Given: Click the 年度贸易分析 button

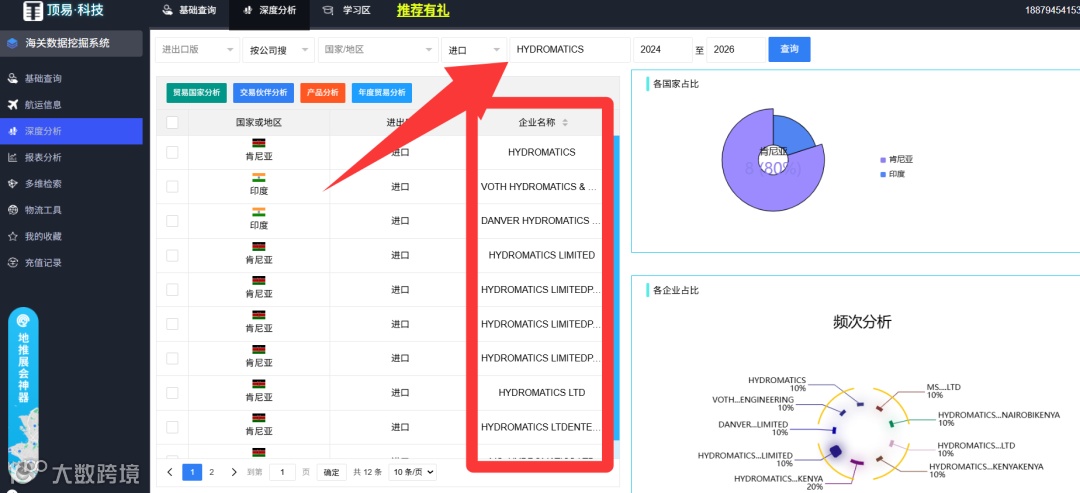Looking at the screenshot, I should tap(382, 92).
